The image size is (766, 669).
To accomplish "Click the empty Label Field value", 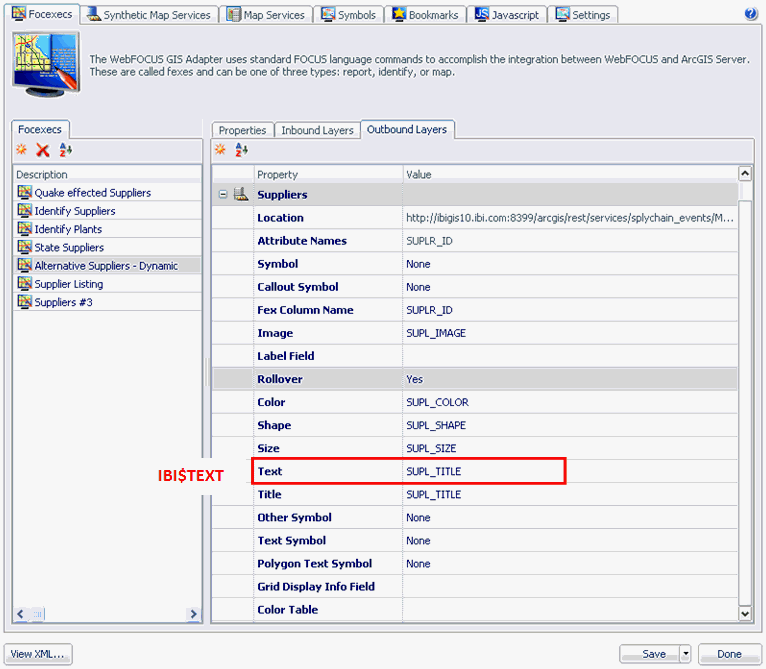I will pyautogui.click(x=570, y=356).
